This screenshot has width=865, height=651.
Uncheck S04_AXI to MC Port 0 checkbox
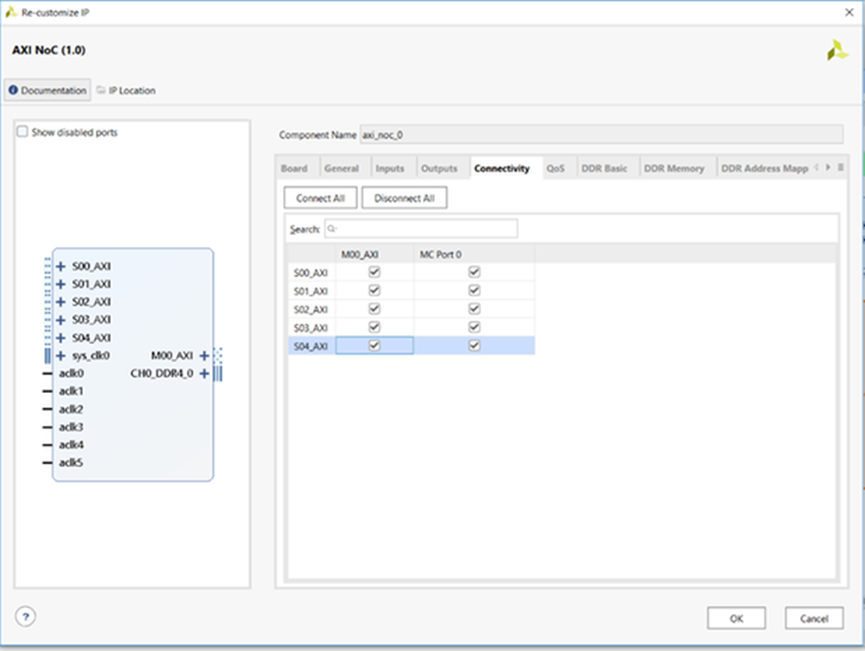pos(475,345)
